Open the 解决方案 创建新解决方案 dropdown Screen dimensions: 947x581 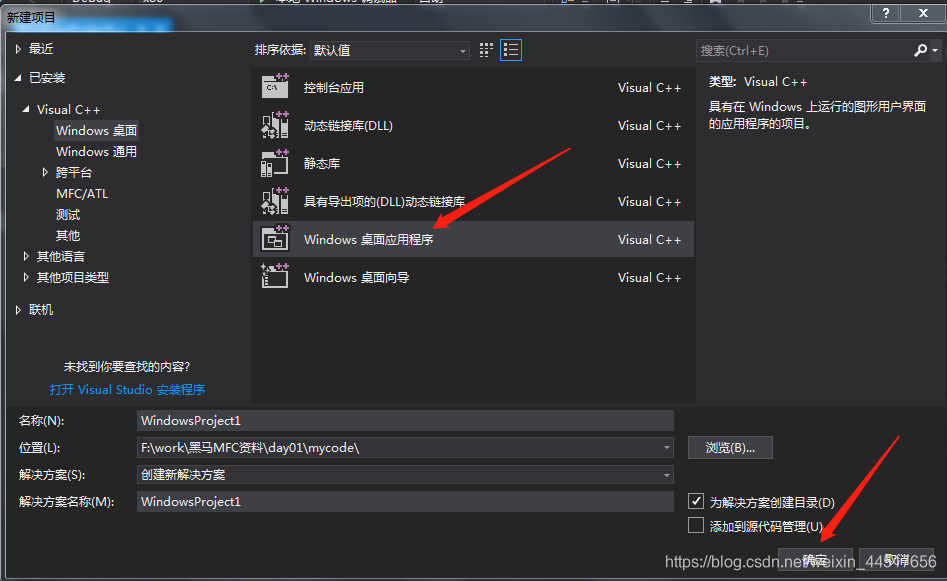[405, 475]
